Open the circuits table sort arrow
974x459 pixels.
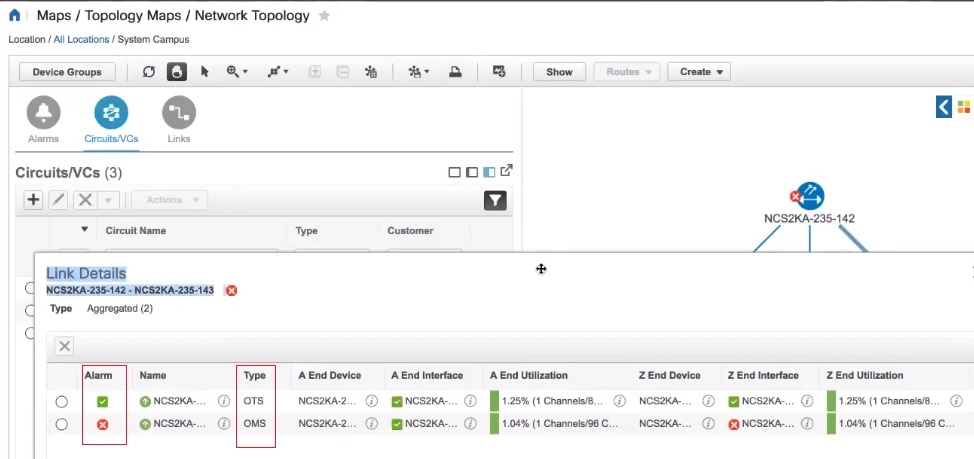tap(84, 229)
